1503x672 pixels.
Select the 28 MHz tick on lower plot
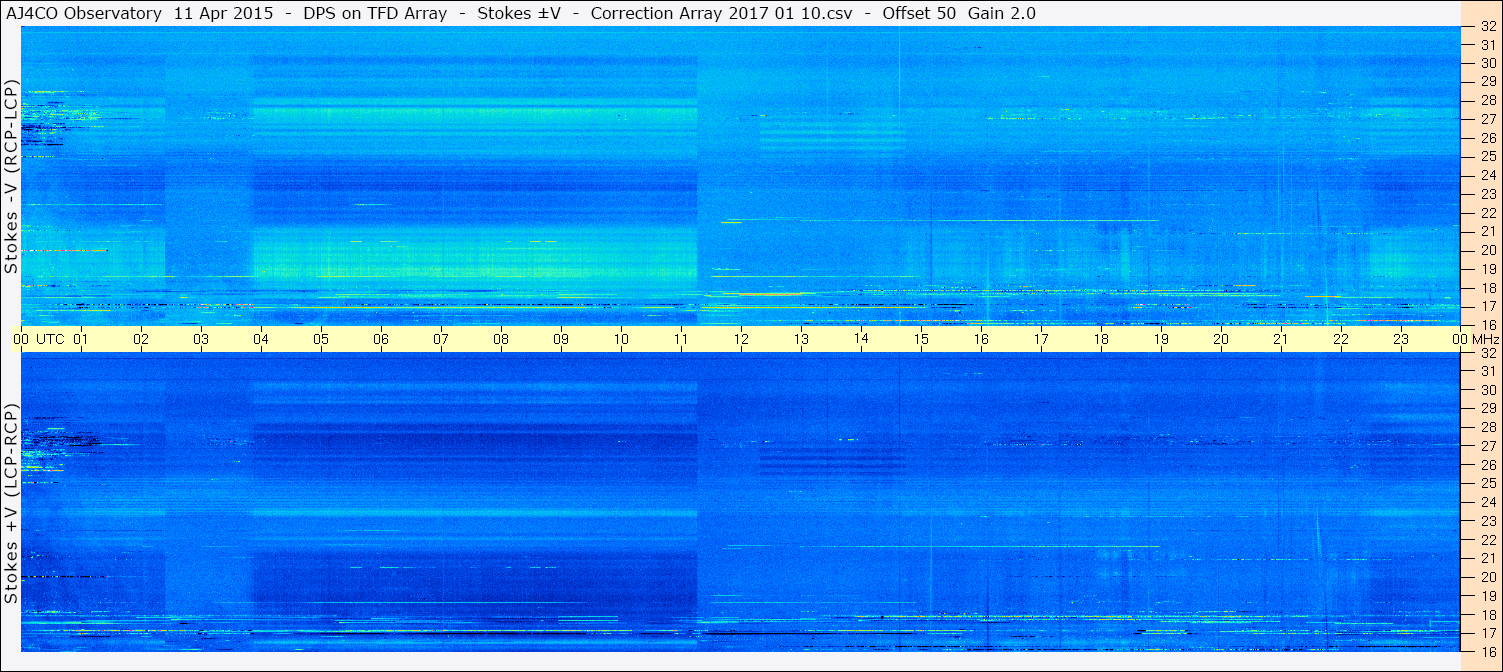pyautogui.click(x=1486, y=427)
